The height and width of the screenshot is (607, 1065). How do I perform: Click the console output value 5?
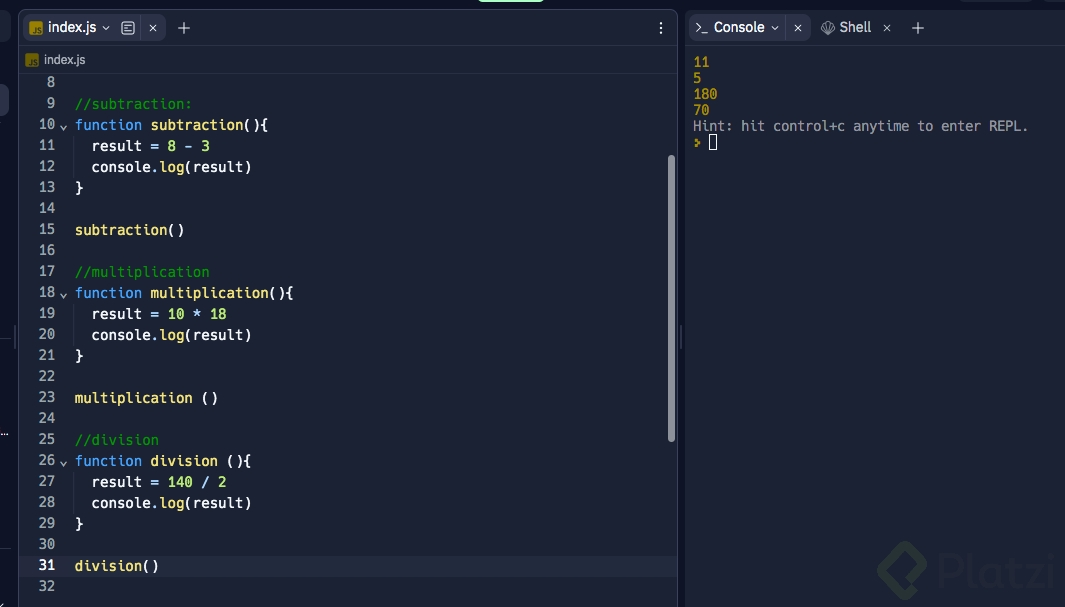tap(697, 78)
